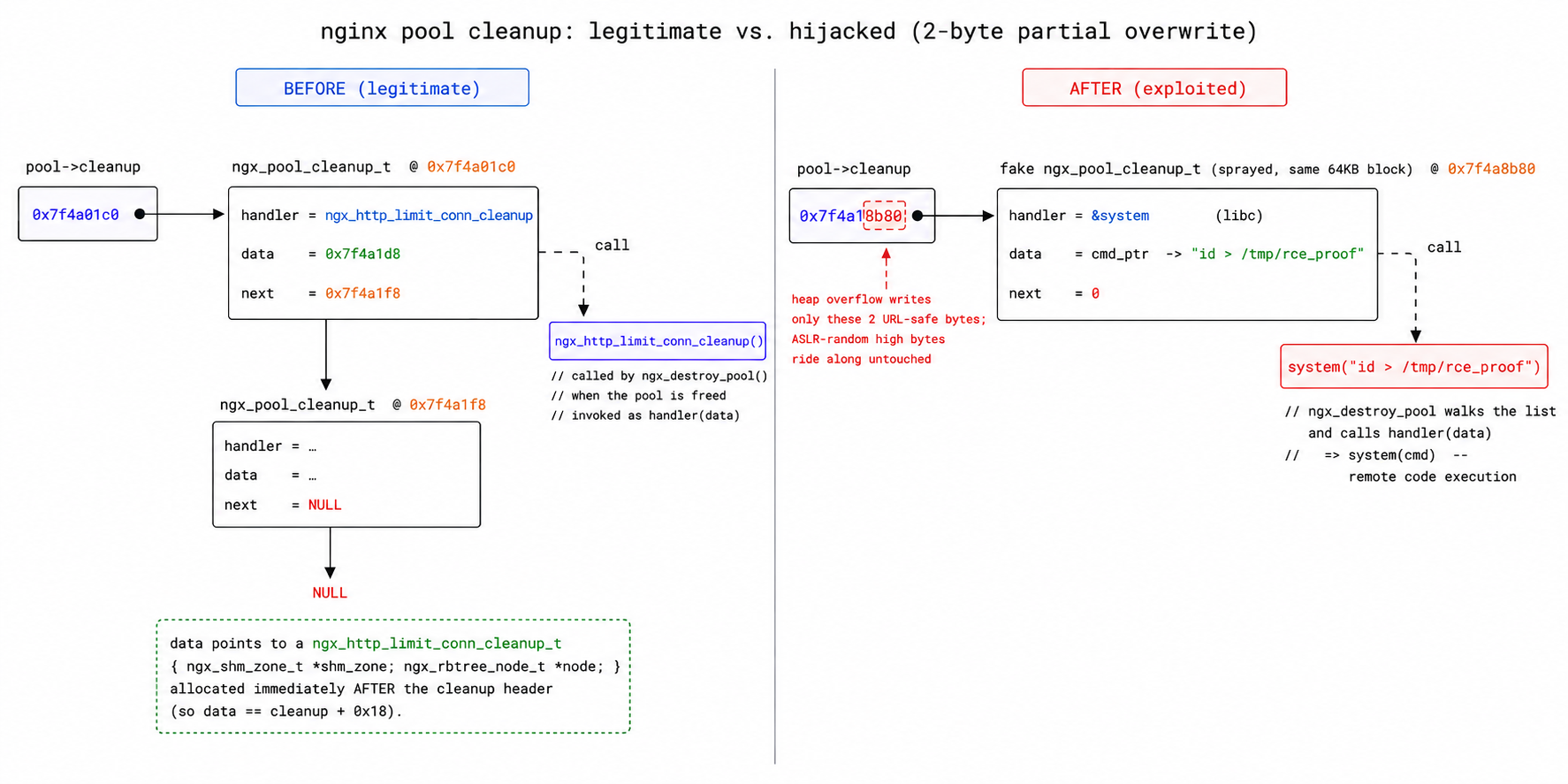Click 'ride along untouched' annotation

coord(861,359)
